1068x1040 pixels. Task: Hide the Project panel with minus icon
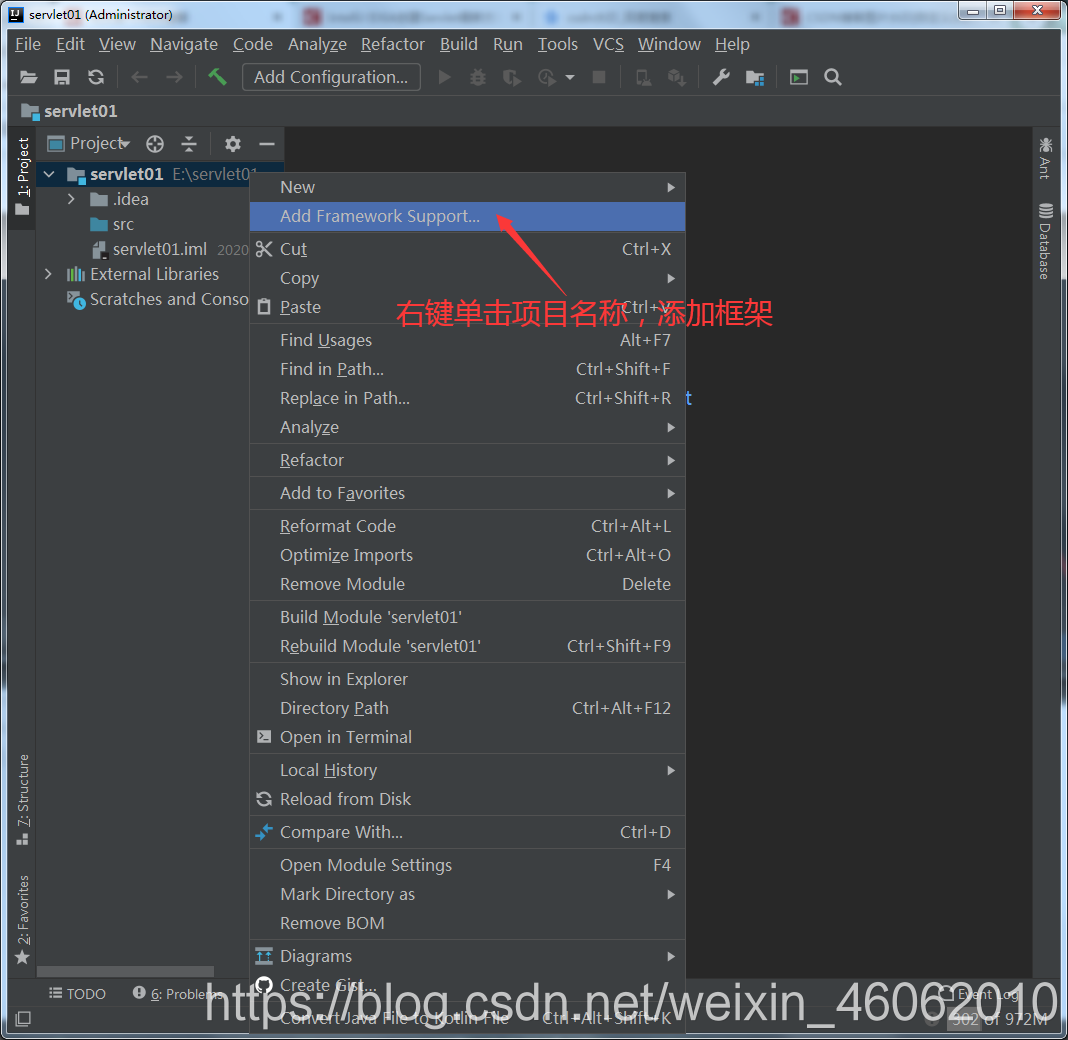coord(267,144)
